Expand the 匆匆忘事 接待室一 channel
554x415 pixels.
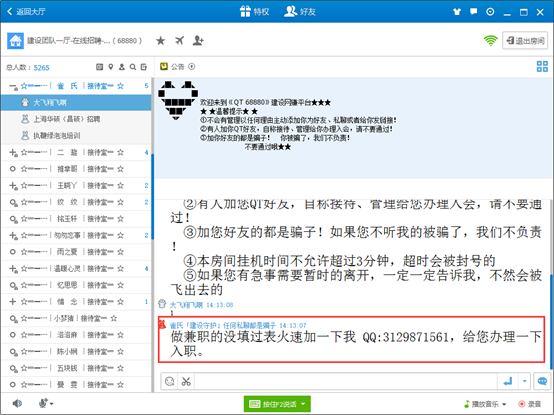point(13,236)
